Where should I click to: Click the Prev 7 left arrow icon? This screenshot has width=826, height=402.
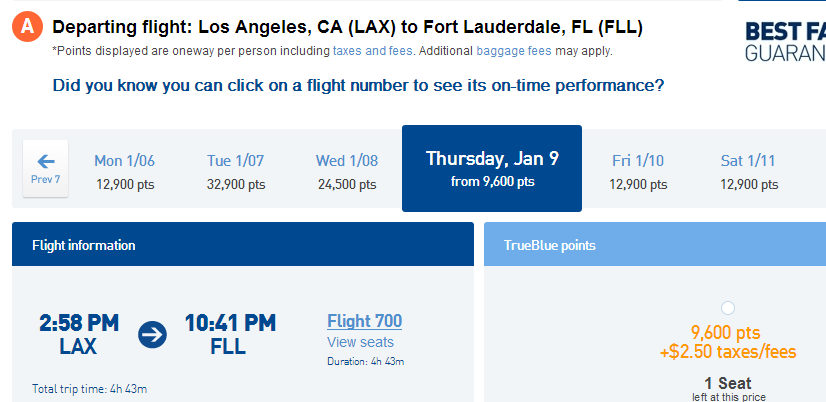coord(46,161)
